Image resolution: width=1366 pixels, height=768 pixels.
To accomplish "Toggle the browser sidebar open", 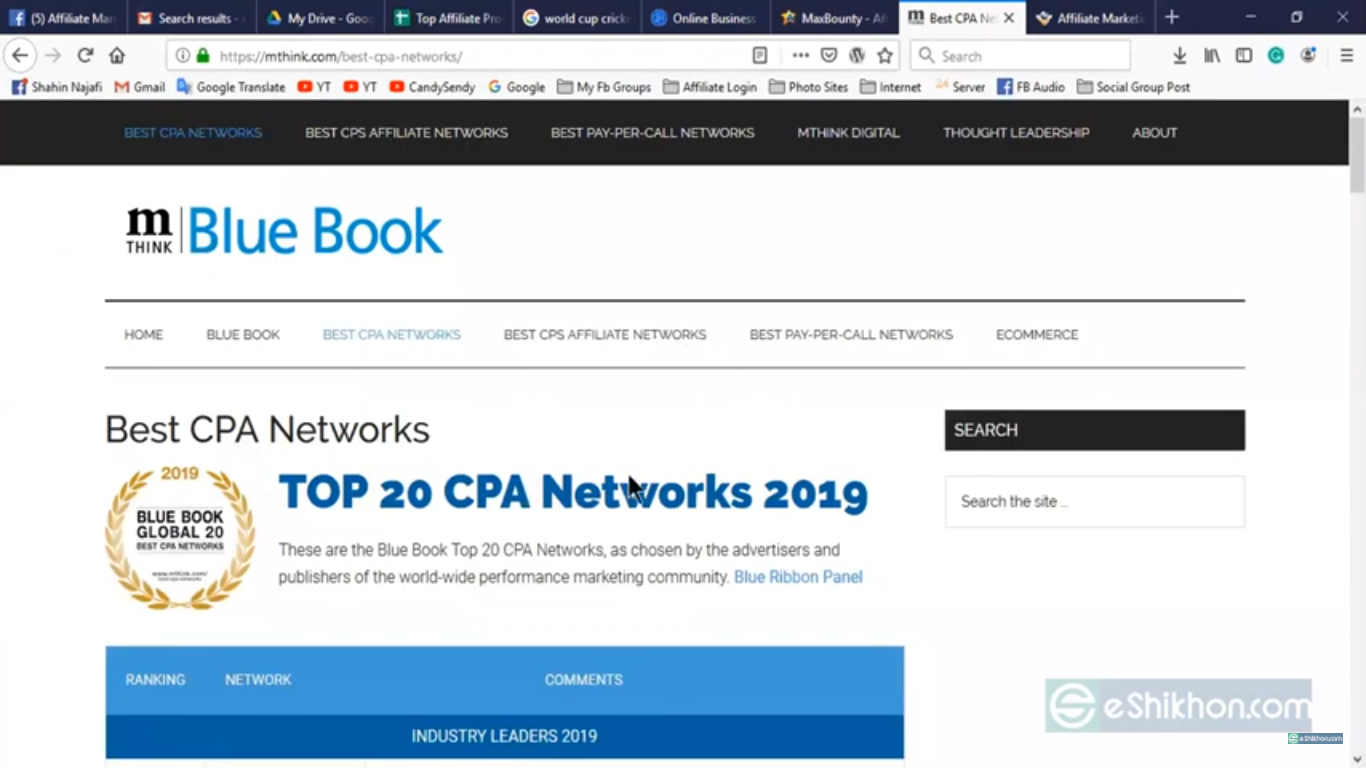I will coord(1242,55).
